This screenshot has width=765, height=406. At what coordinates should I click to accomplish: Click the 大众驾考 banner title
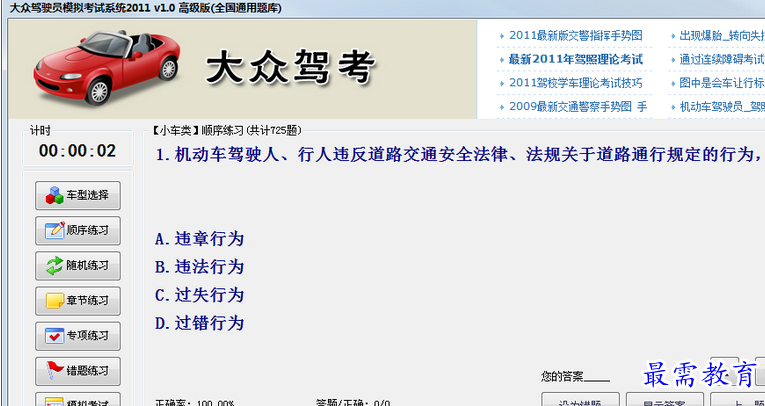click(291, 67)
